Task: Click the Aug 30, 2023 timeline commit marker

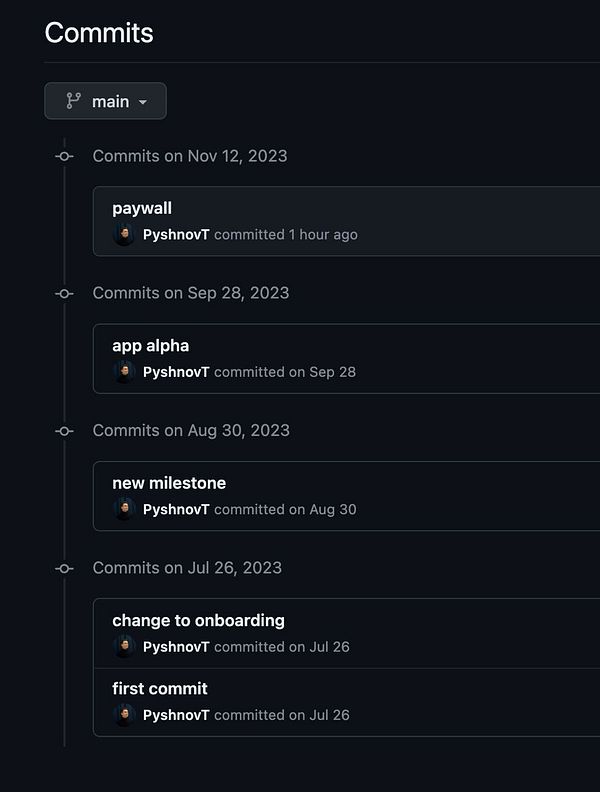Action: pos(65,430)
